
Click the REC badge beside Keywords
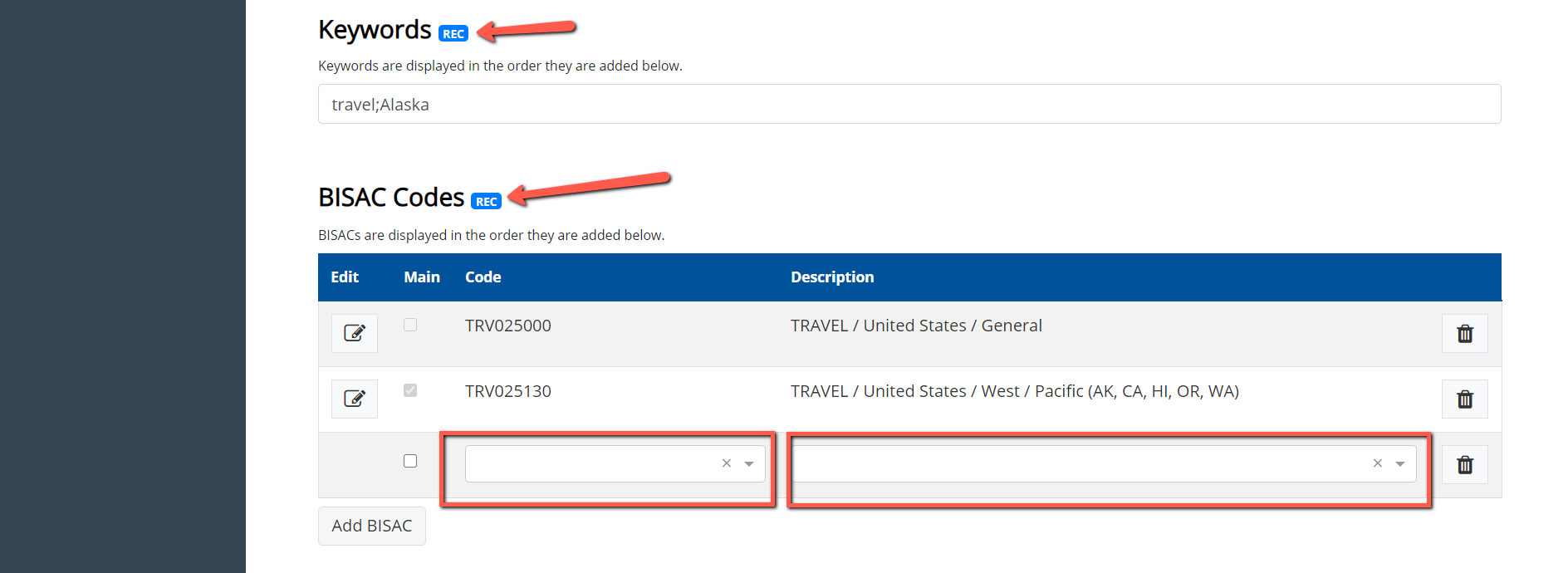(453, 34)
